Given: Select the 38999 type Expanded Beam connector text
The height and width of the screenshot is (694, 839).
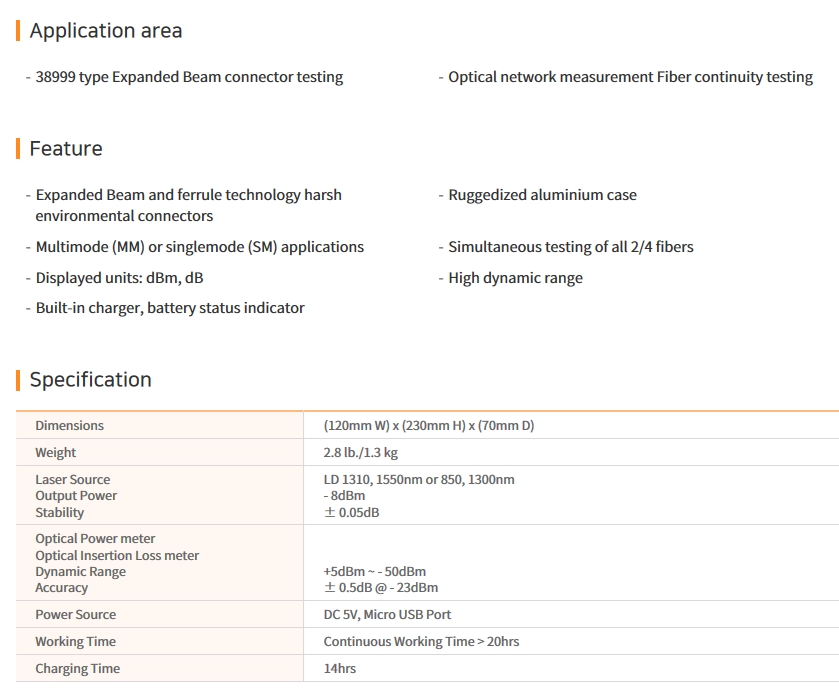Looking at the screenshot, I should point(189,77).
